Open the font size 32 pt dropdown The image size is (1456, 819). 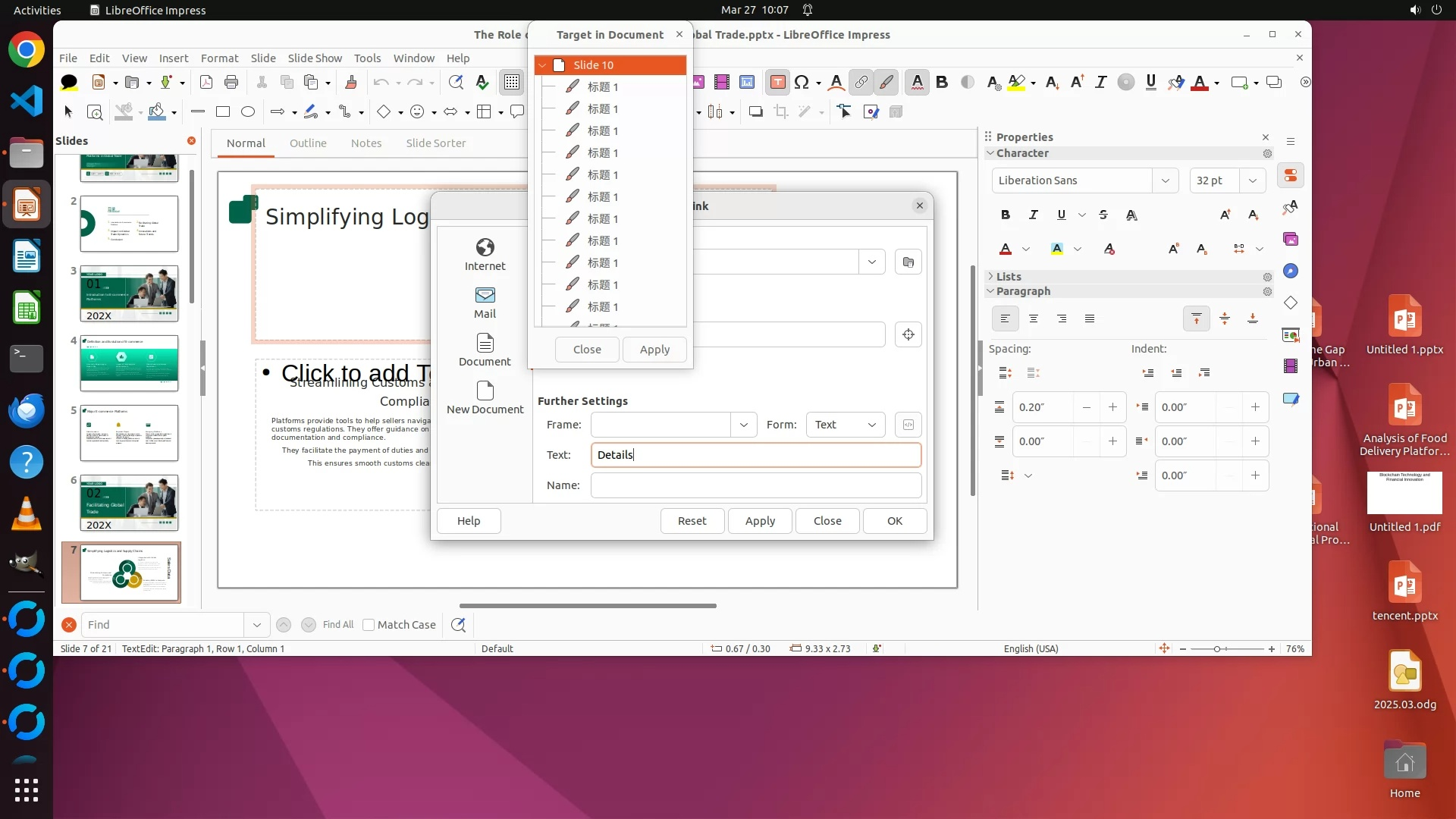pos(1252,180)
